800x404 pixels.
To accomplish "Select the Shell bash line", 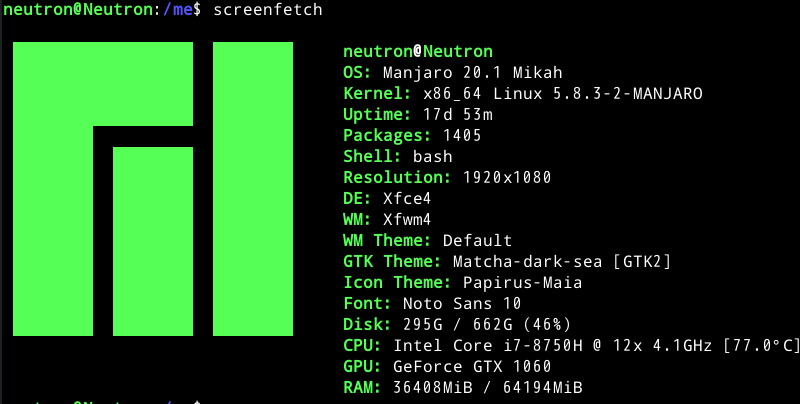I will coord(397,156).
